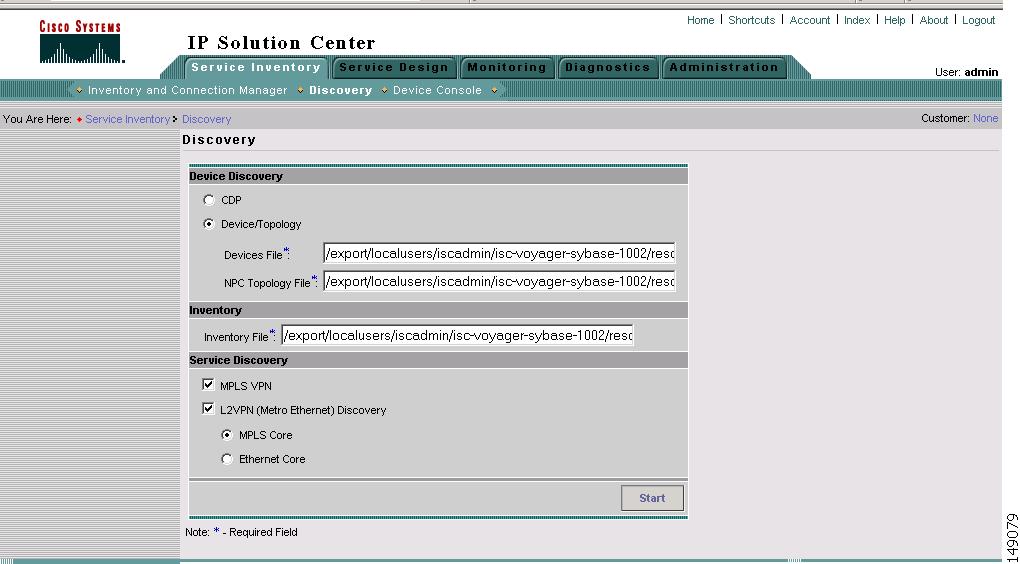Choose the MPLS Core radio button

click(x=227, y=435)
